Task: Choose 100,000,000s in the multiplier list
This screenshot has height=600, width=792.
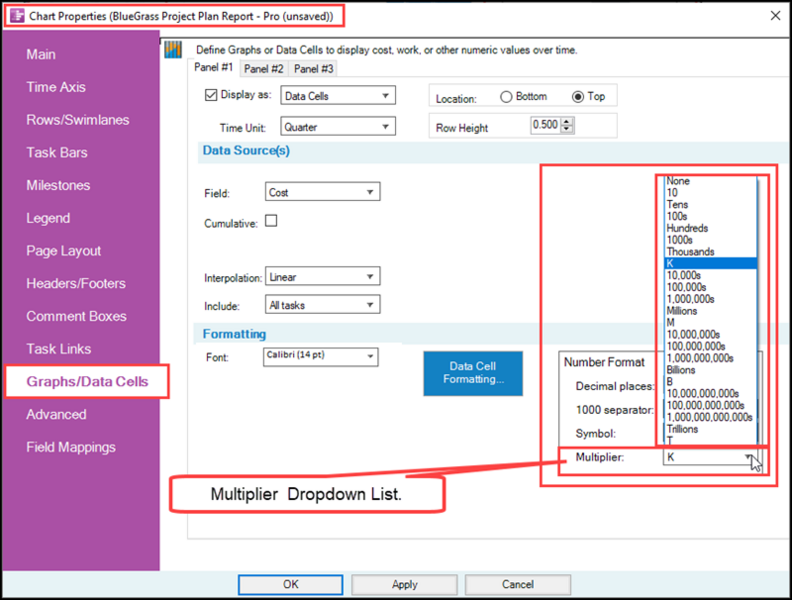Action: coord(710,346)
